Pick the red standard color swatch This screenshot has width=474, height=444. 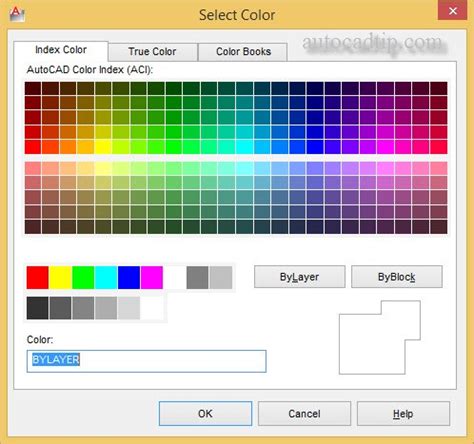point(37,277)
